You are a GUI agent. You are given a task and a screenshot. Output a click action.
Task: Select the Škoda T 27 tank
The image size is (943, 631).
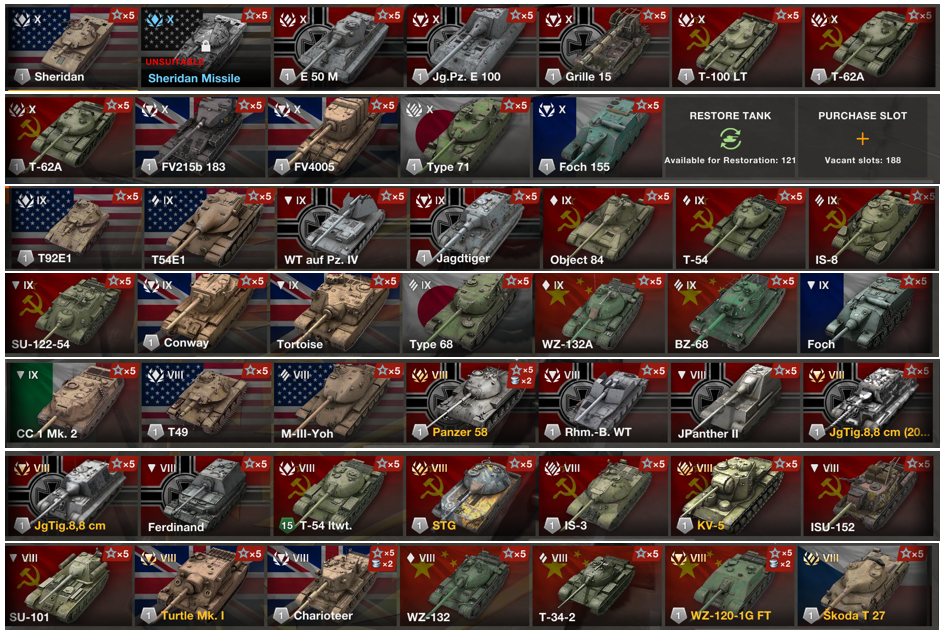pyautogui.click(x=868, y=585)
